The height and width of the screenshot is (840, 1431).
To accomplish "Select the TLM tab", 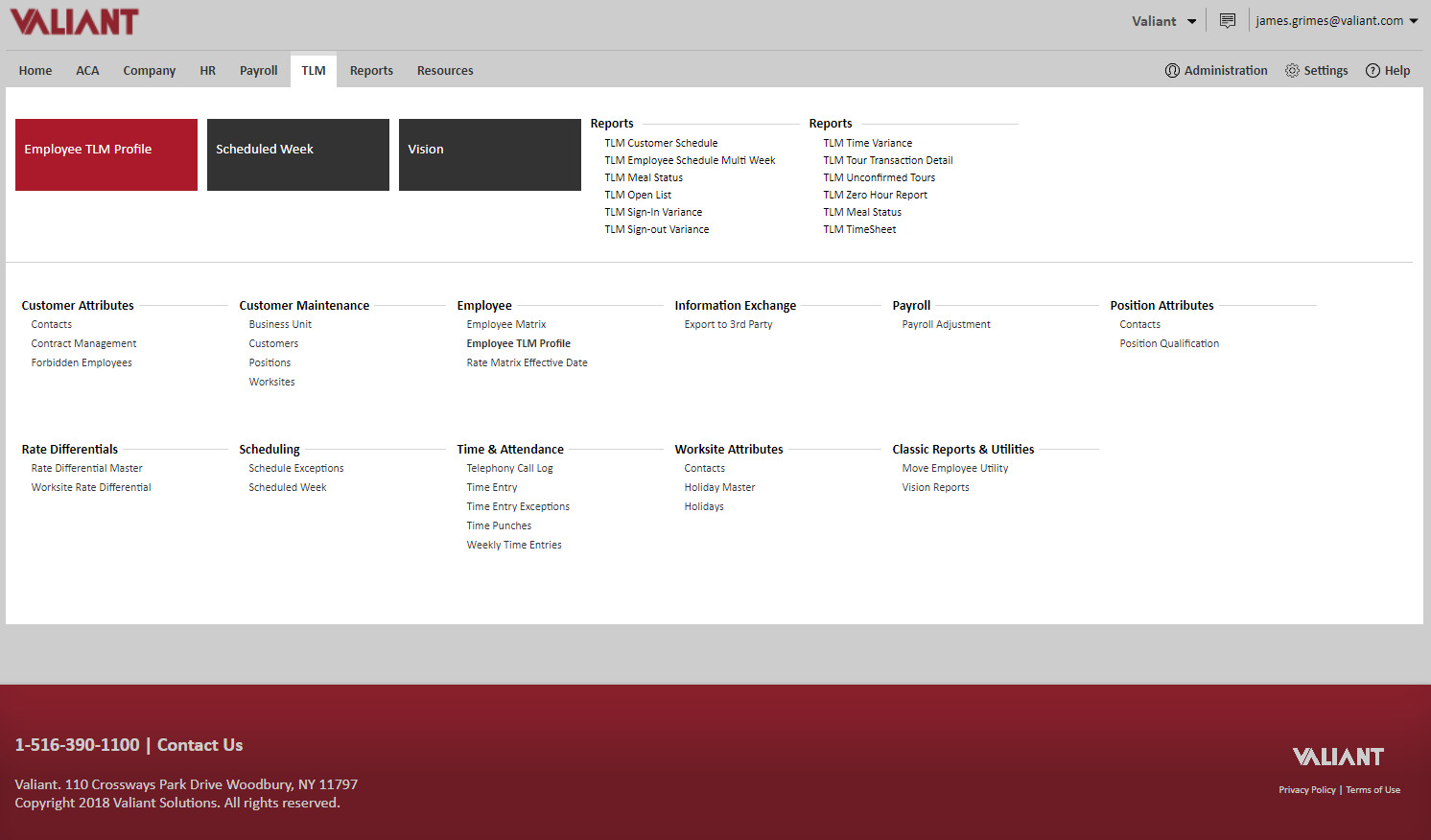I will [314, 70].
